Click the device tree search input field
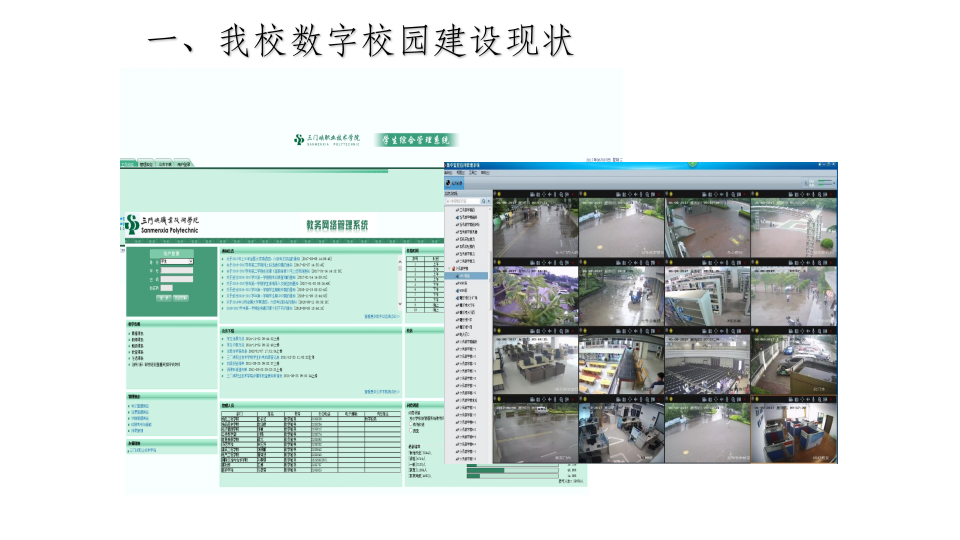 pos(463,201)
